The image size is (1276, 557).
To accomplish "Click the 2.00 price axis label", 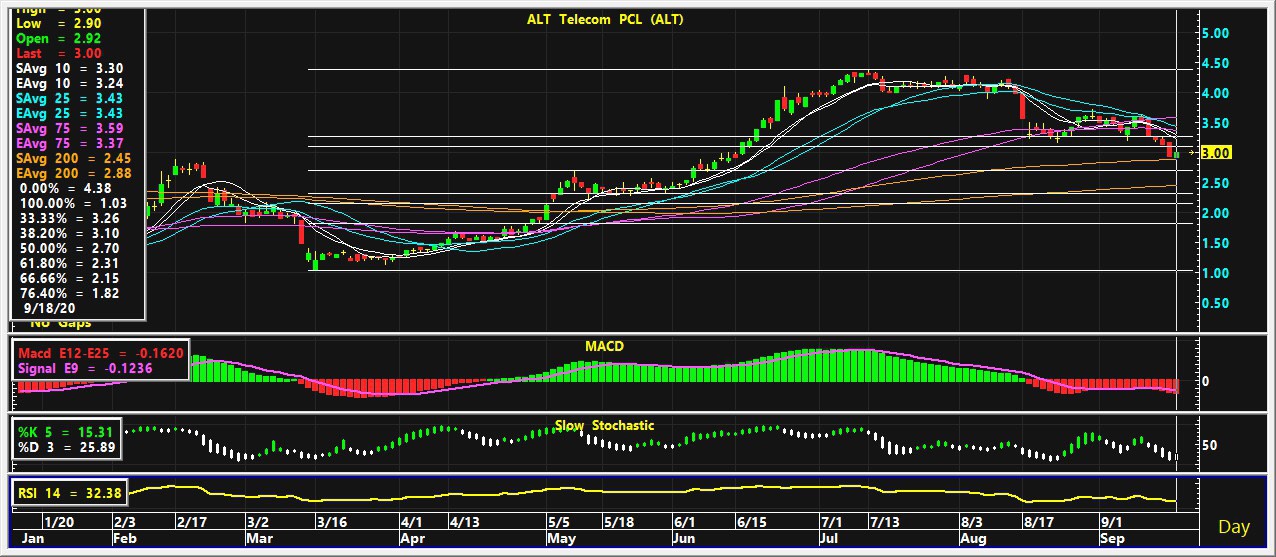I will click(x=1216, y=213).
